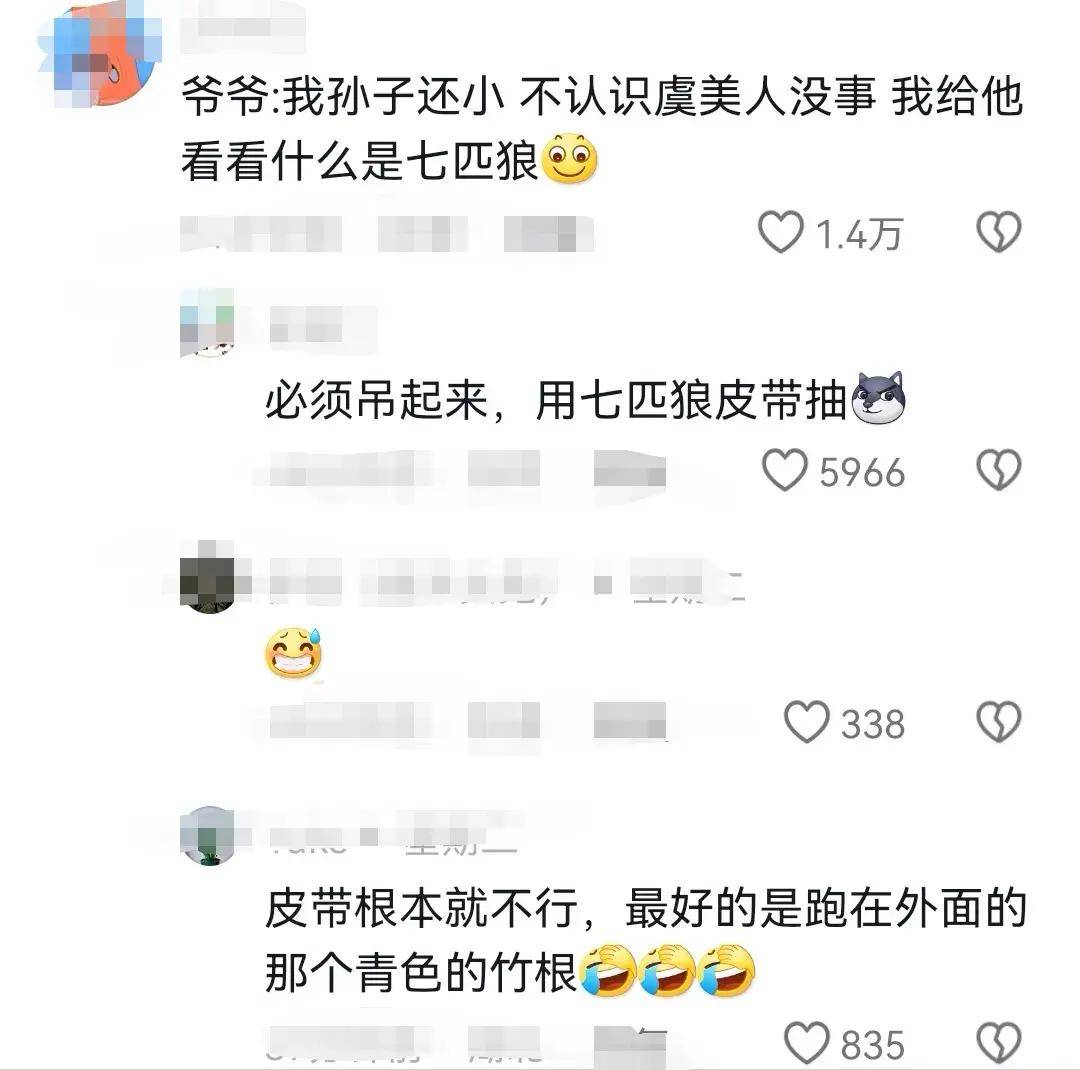1080x1070 pixels.
Task: Dislike the grandfather 七匹狼 comment
Action: tap(999, 232)
